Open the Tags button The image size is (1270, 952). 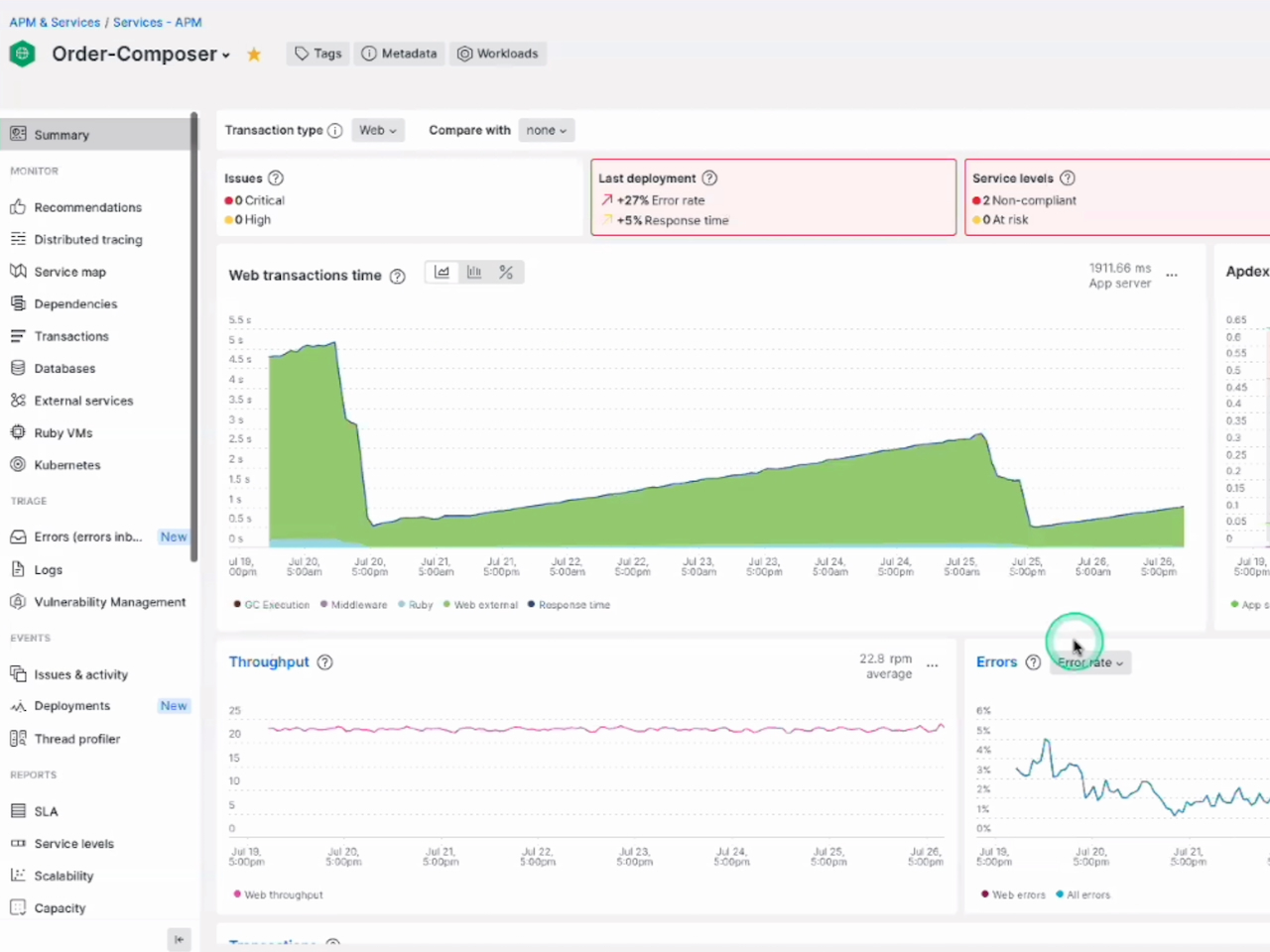click(x=318, y=54)
